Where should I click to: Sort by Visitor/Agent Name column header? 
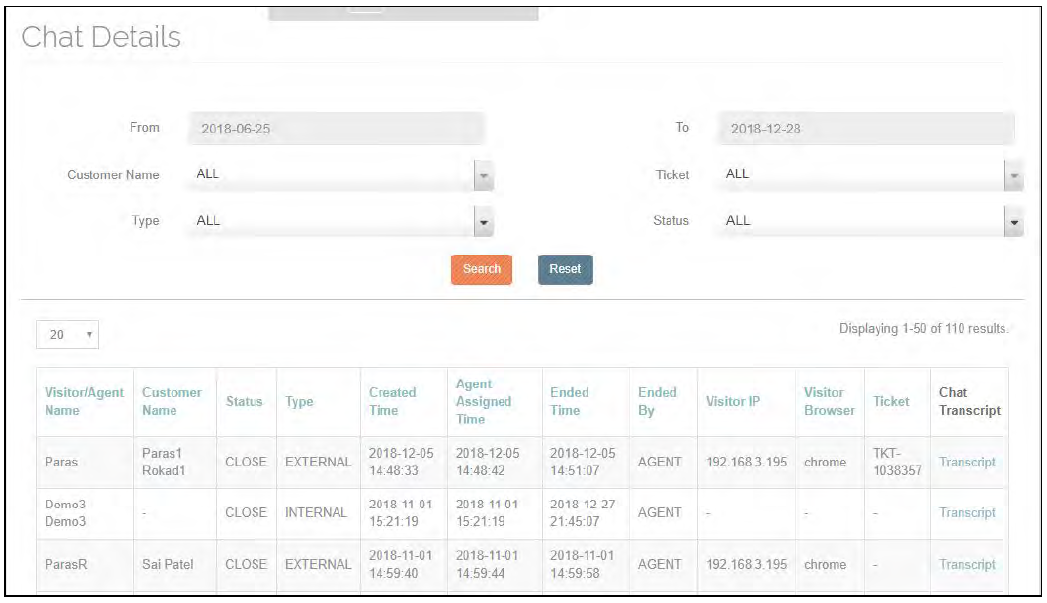click(85, 401)
